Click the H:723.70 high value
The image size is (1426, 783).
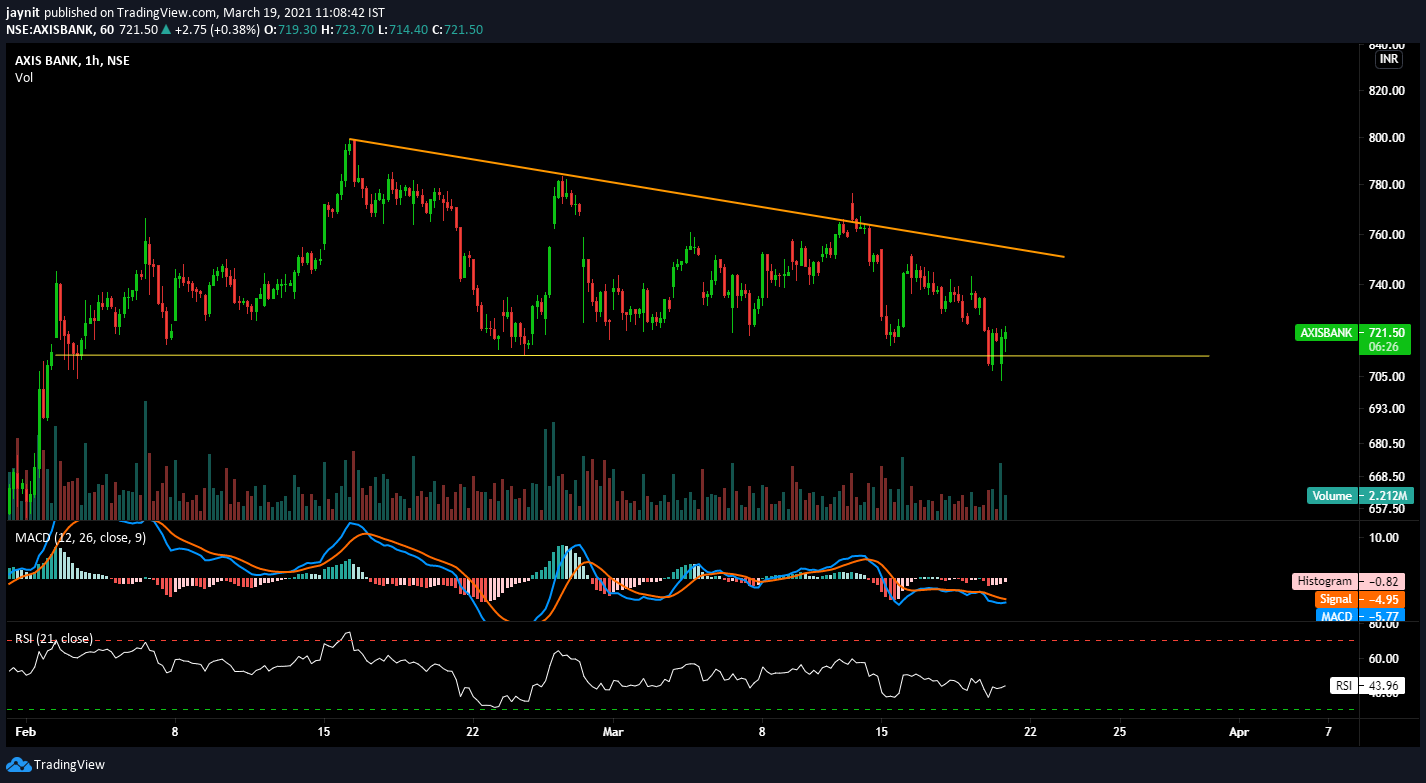pos(347,30)
